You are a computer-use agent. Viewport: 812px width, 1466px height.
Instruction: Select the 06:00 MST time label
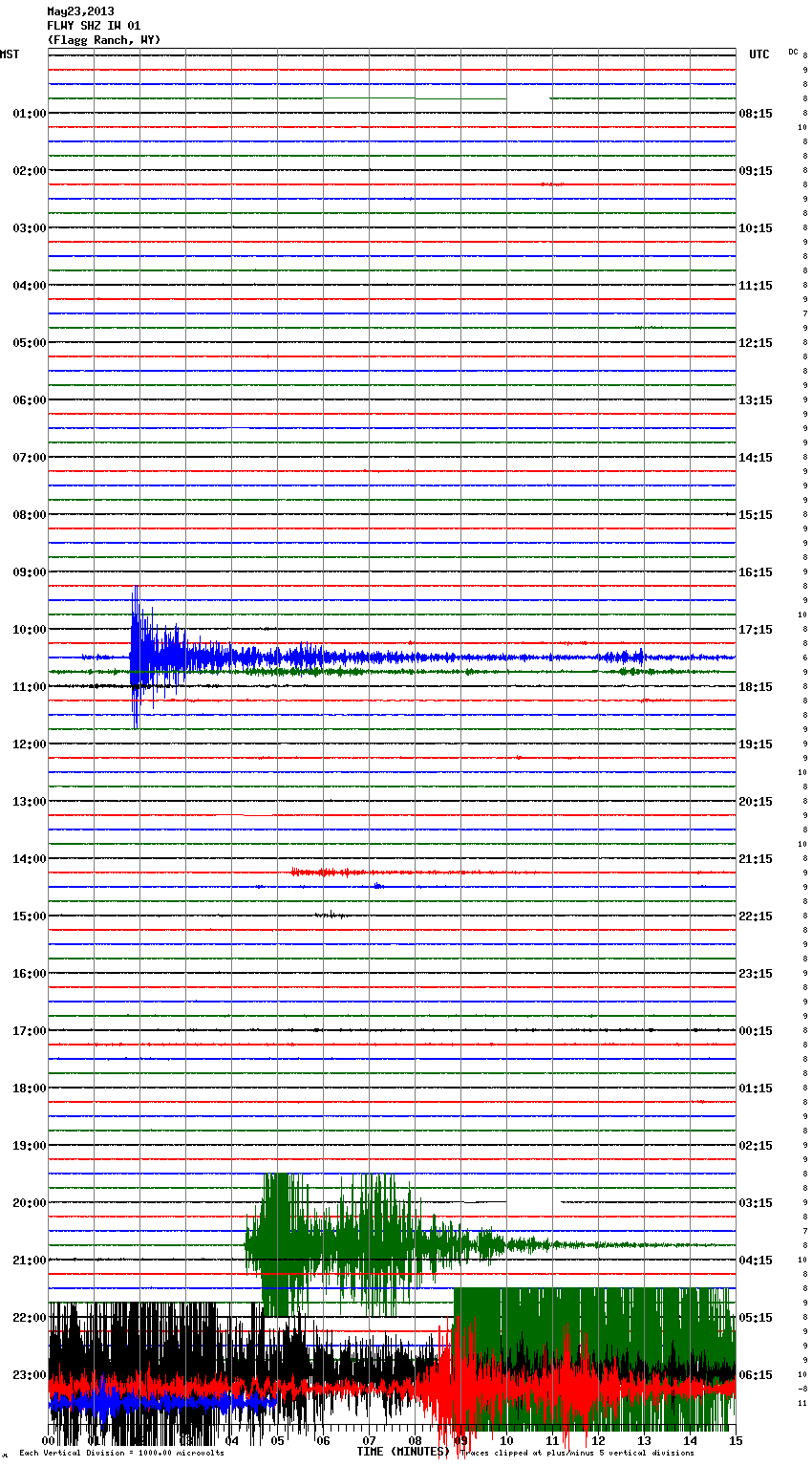pyautogui.click(x=29, y=400)
